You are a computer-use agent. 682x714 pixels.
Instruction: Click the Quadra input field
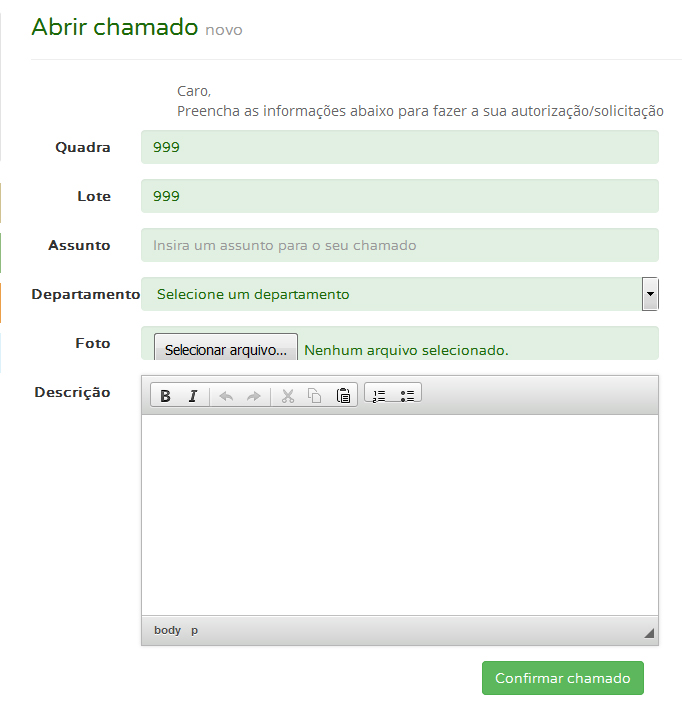click(x=400, y=148)
